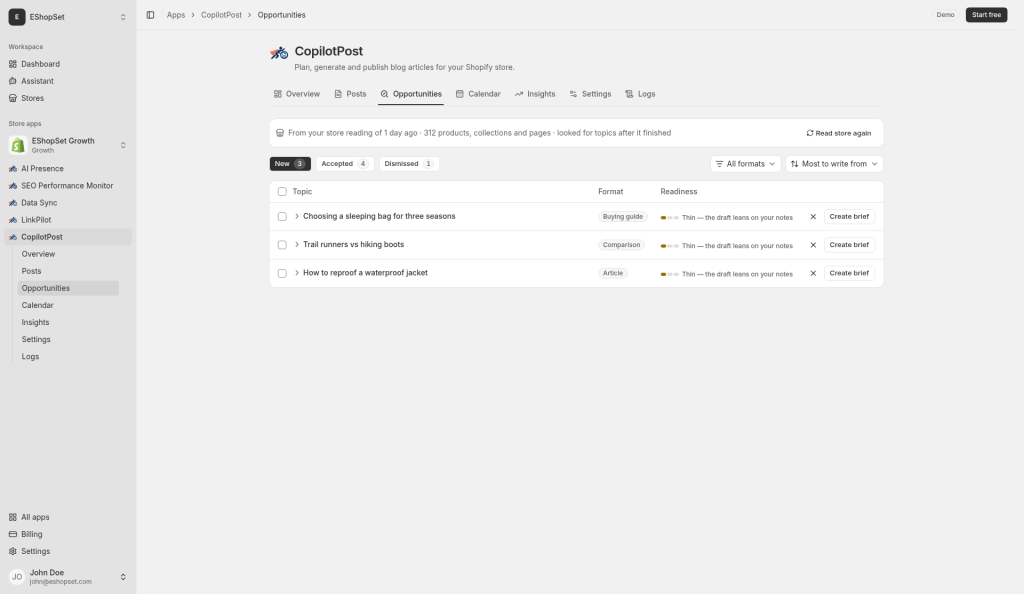The image size is (1024, 594).
Task: Show Accepted opportunities filter
Action: (345, 164)
